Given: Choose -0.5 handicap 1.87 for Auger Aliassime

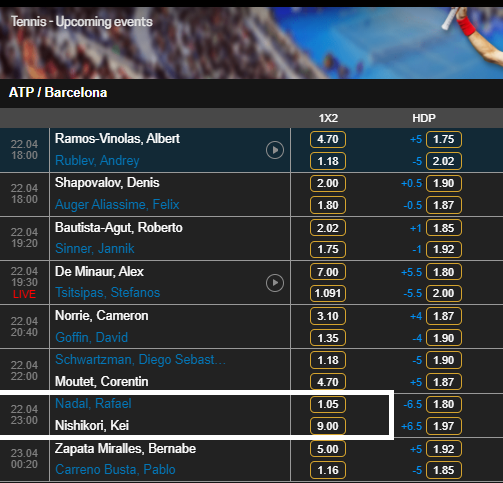Looking at the screenshot, I should click(444, 205).
